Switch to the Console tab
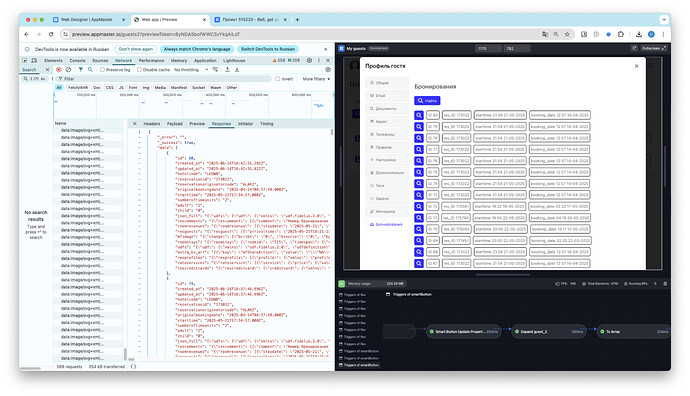The height and width of the screenshot is (396, 690). pyautogui.click(x=77, y=60)
